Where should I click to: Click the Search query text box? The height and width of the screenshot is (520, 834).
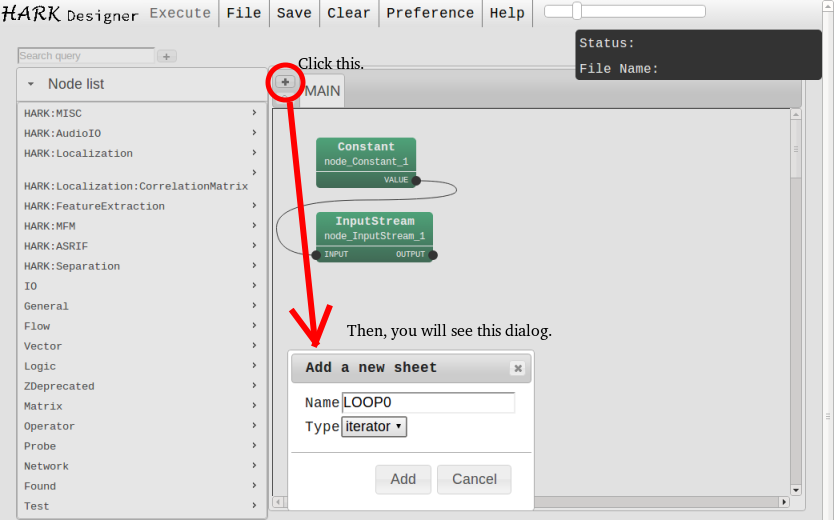[x=86, y=56]
